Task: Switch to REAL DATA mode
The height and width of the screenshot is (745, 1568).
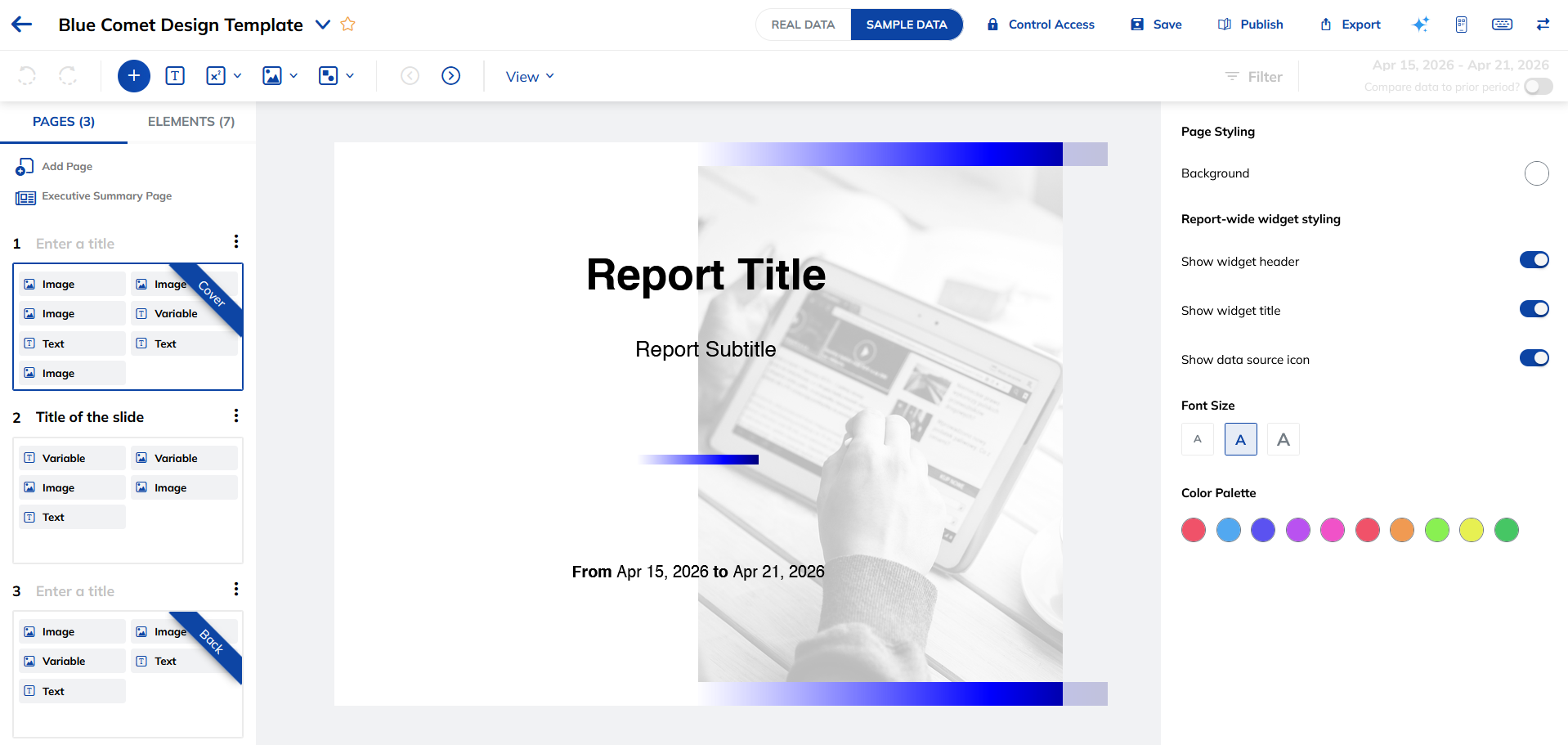Action: tap(803, 25)
